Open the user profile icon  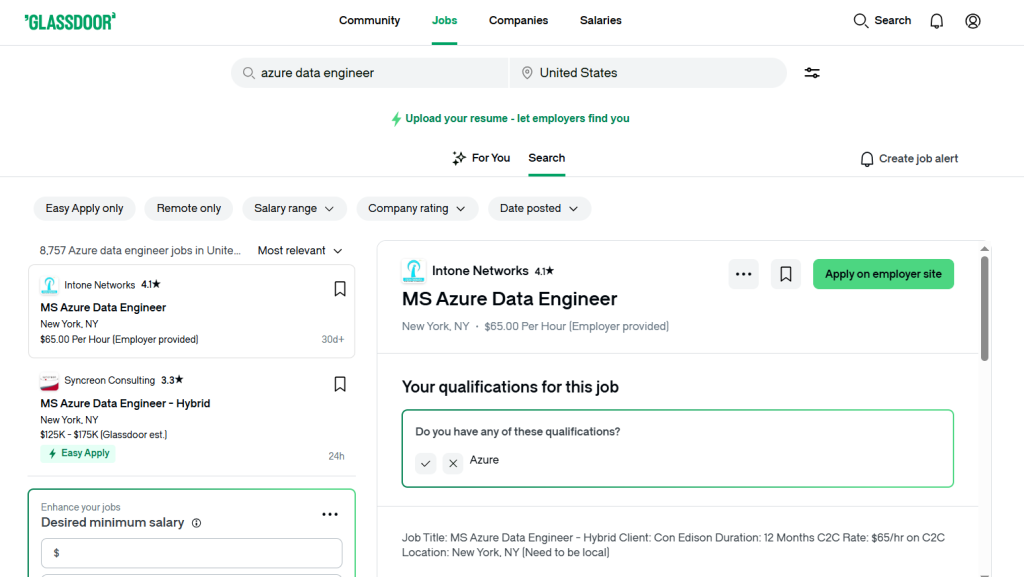pos(972,21)
